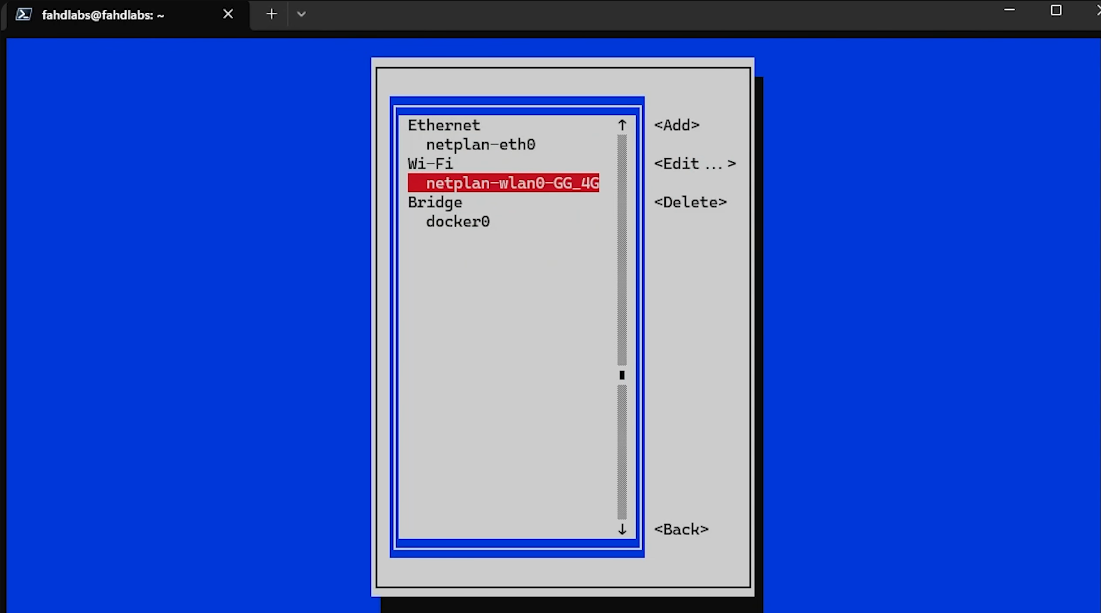Select the docker0 bridge connection
This screenshot has width=1101, height=613.
click(456, 221)
